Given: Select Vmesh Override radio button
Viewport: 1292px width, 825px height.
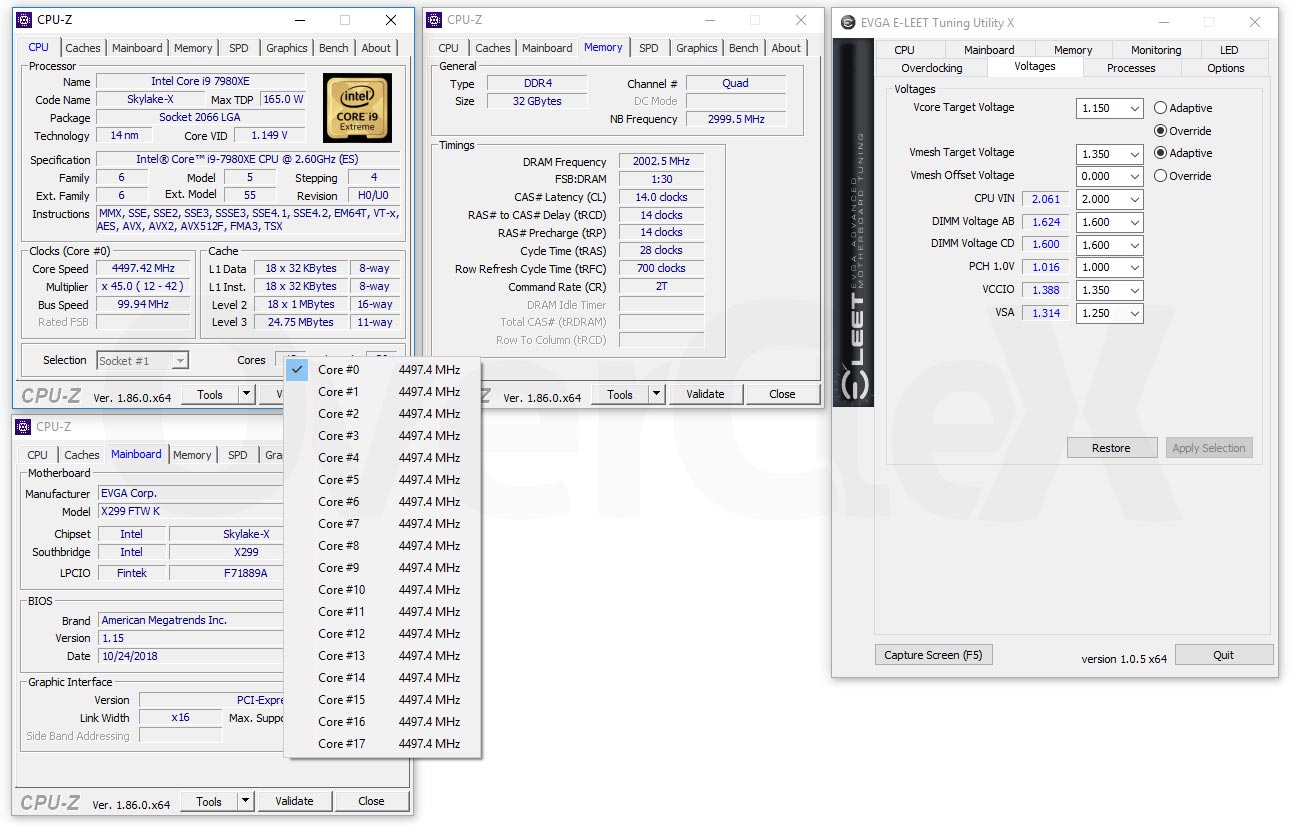Looking at the screenshot, I should click(1161, 176).
